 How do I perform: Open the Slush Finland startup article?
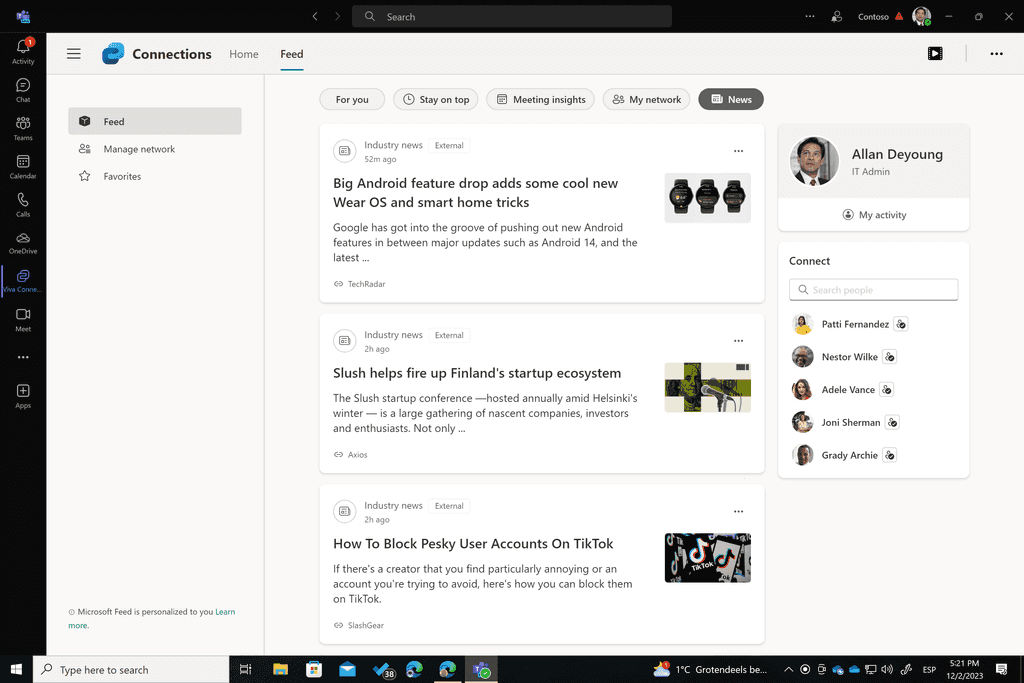coord(477,373)
